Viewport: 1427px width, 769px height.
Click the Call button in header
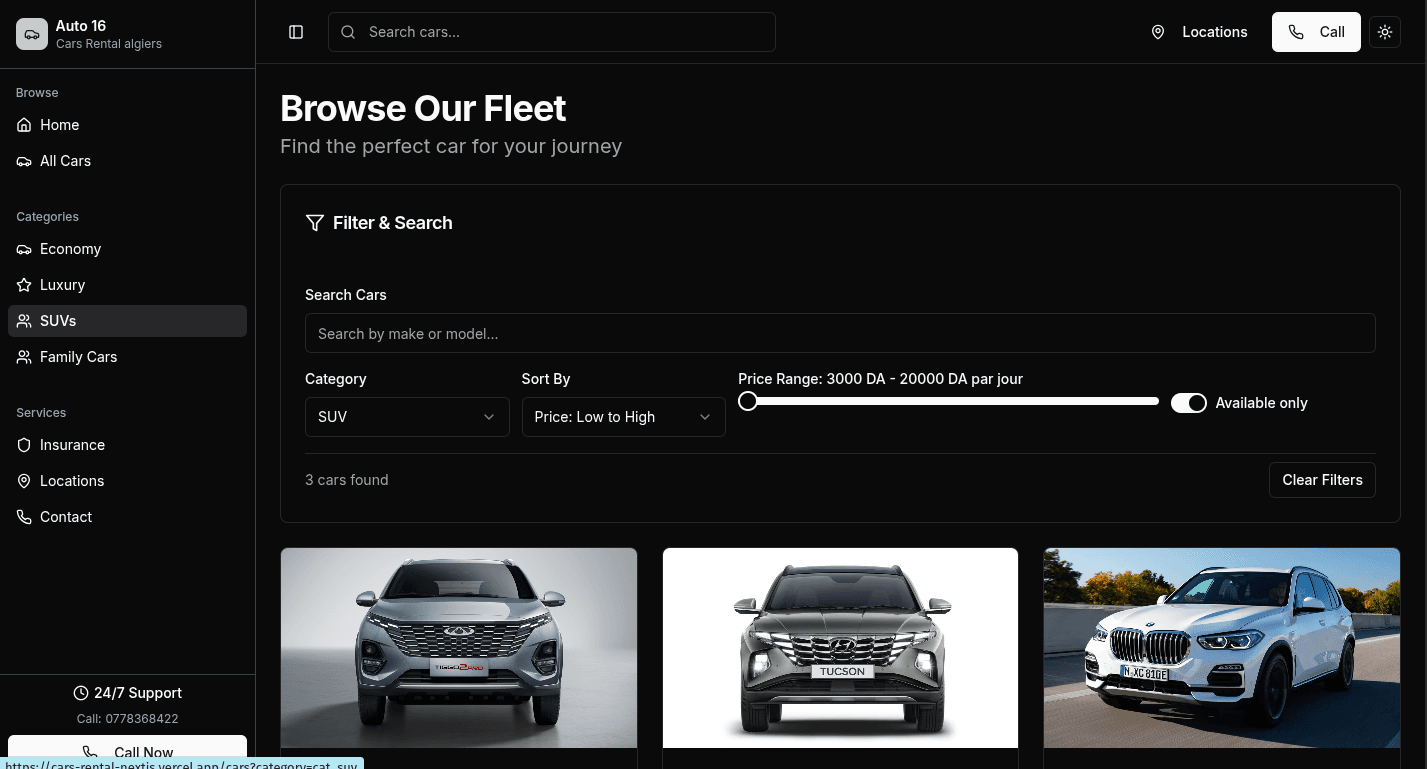tap(1316, 32)
